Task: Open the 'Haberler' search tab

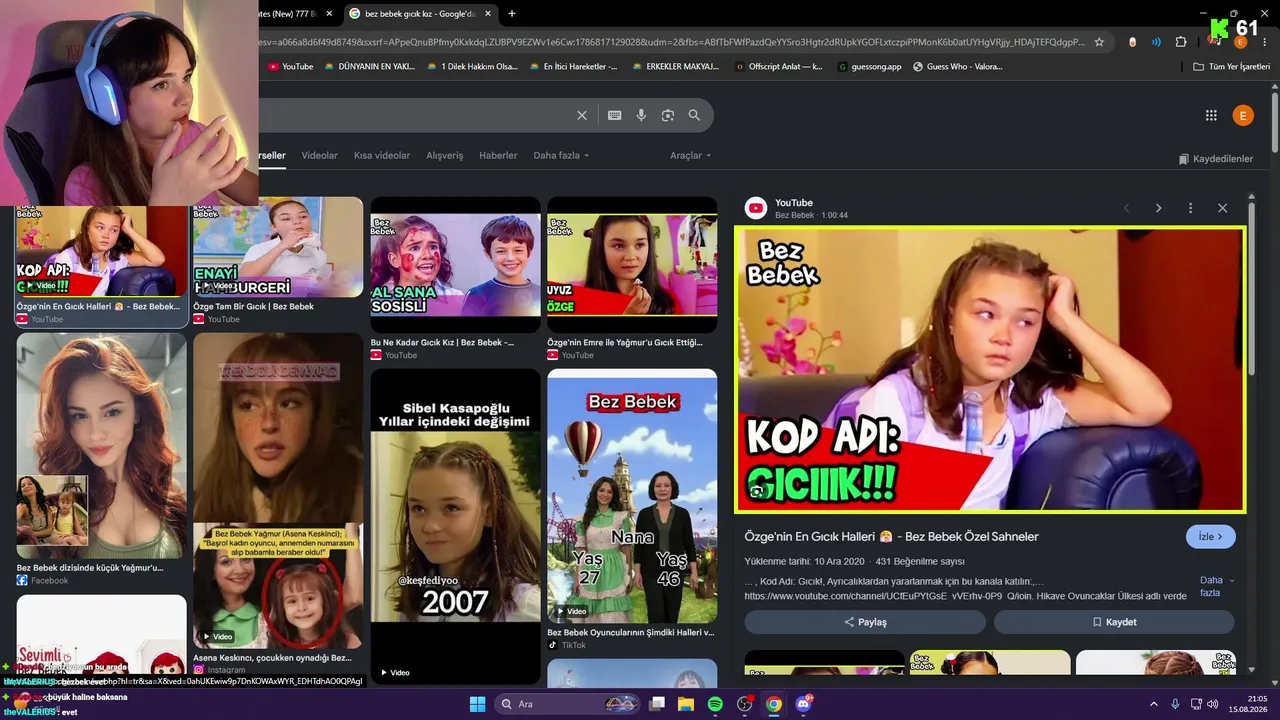Action: click(498, 156)
